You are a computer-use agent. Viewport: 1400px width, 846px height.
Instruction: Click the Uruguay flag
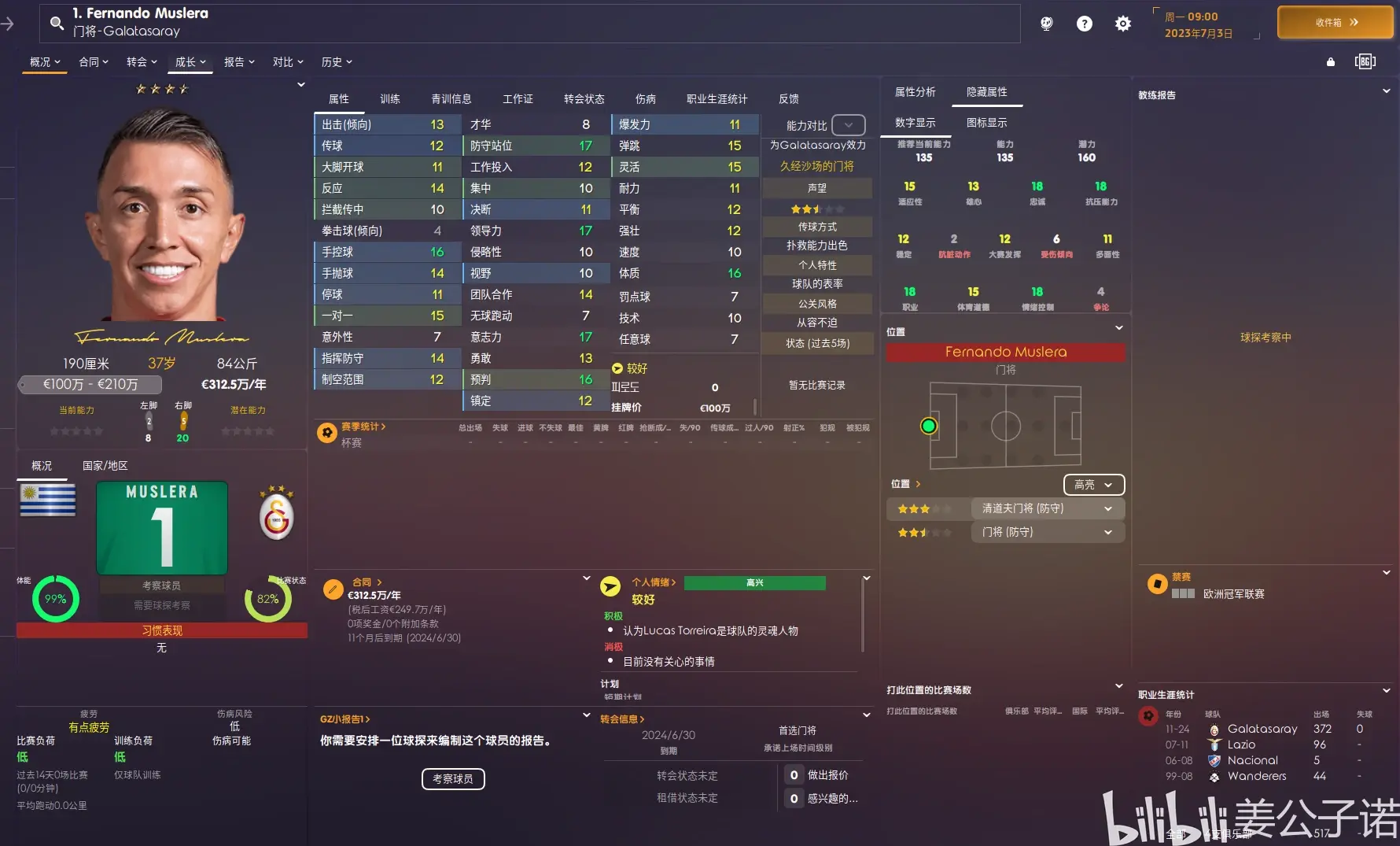[x=48, y=501]
